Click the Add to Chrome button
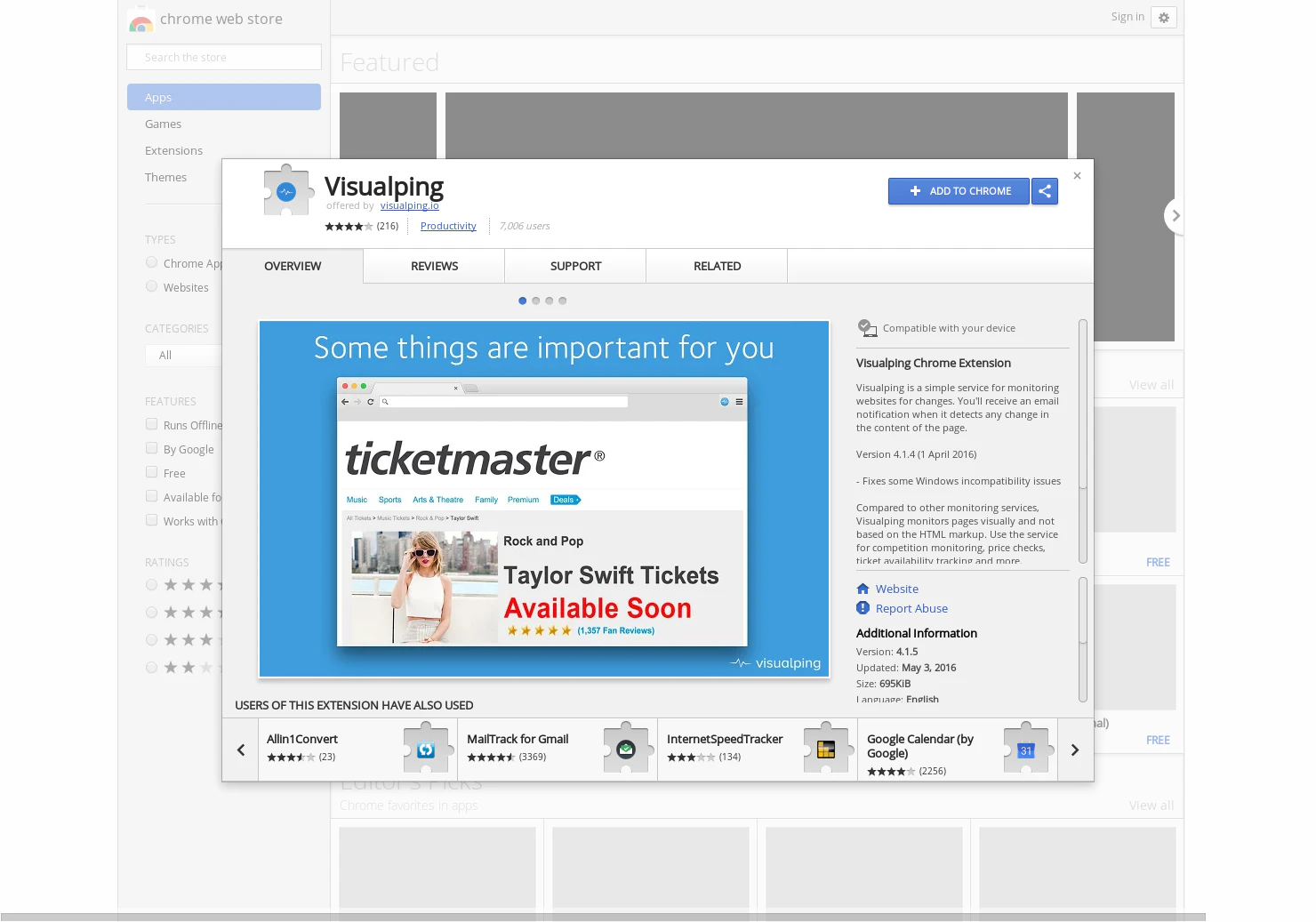The height and width of the screenshot is (922, 1316). coord(959,191)
